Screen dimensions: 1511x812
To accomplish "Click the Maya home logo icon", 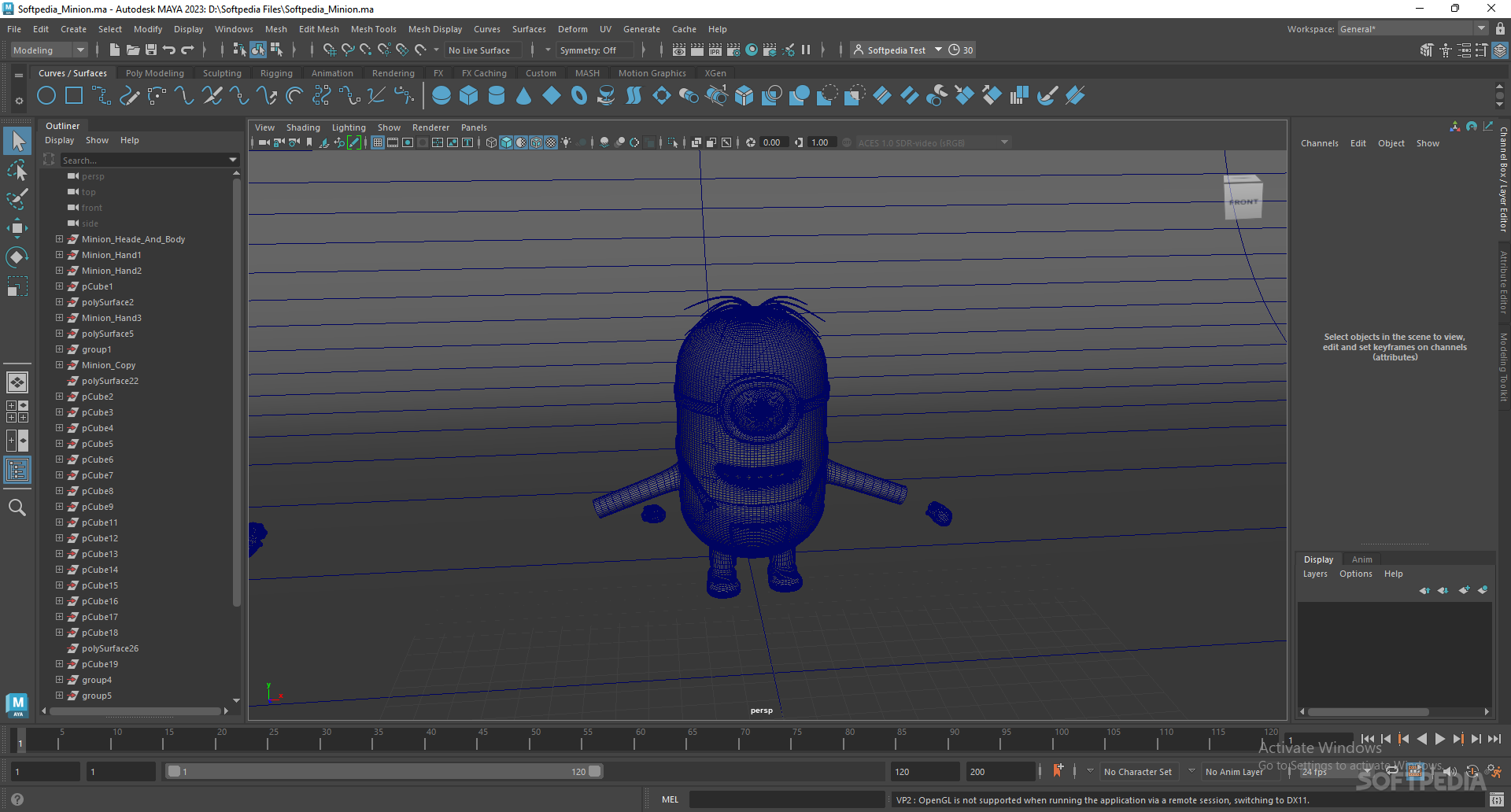I will (17, 704).
